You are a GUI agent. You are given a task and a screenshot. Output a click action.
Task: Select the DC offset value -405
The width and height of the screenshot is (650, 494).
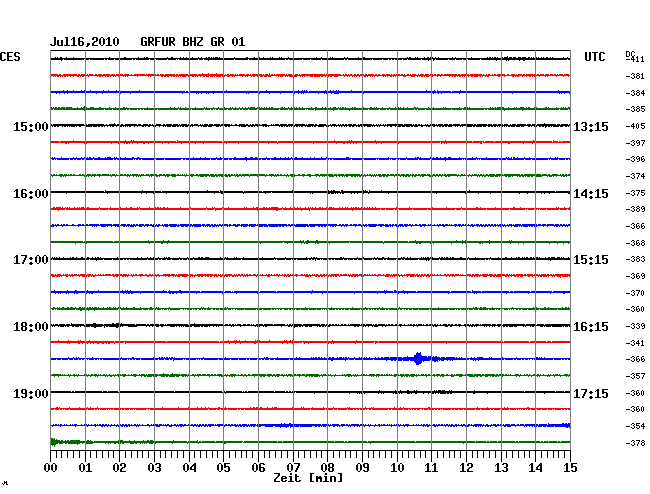[635, 126]
